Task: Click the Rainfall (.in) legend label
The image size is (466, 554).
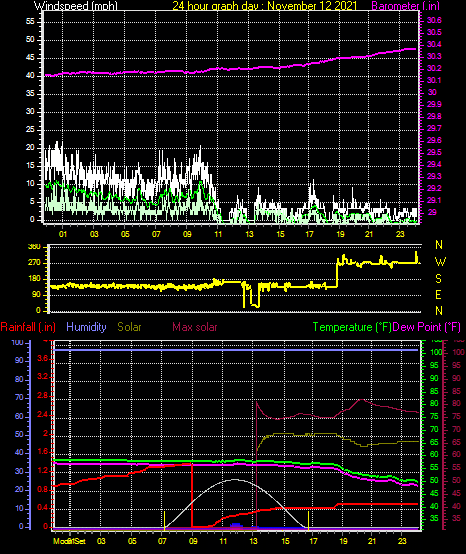Action: [28, 327]
